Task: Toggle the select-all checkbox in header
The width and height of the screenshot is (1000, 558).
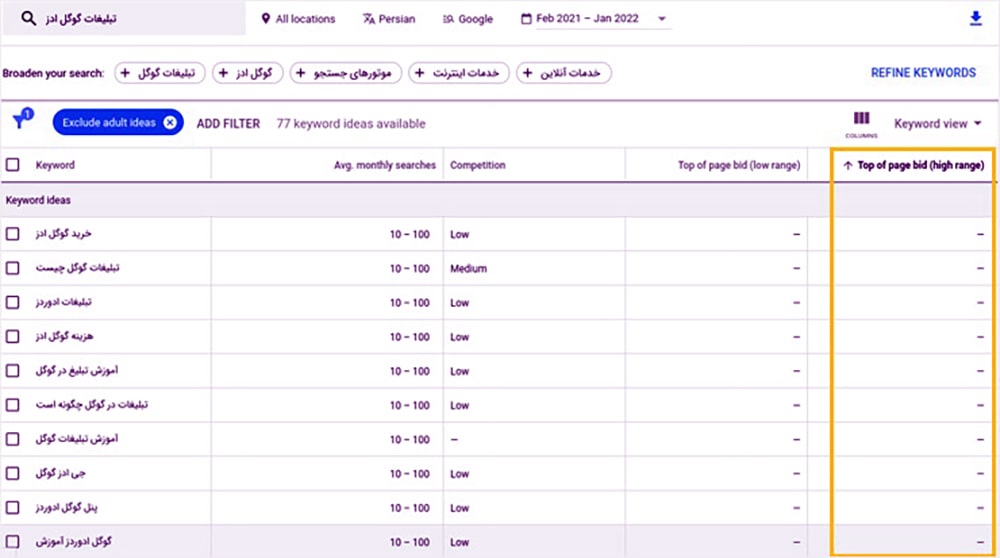Action: pos(13,165)
